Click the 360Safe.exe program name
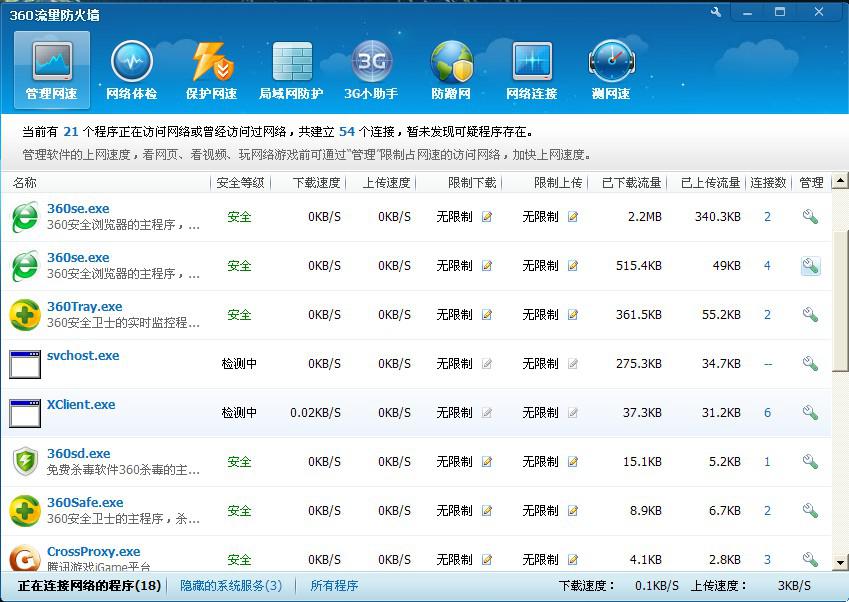 (85, 503)
